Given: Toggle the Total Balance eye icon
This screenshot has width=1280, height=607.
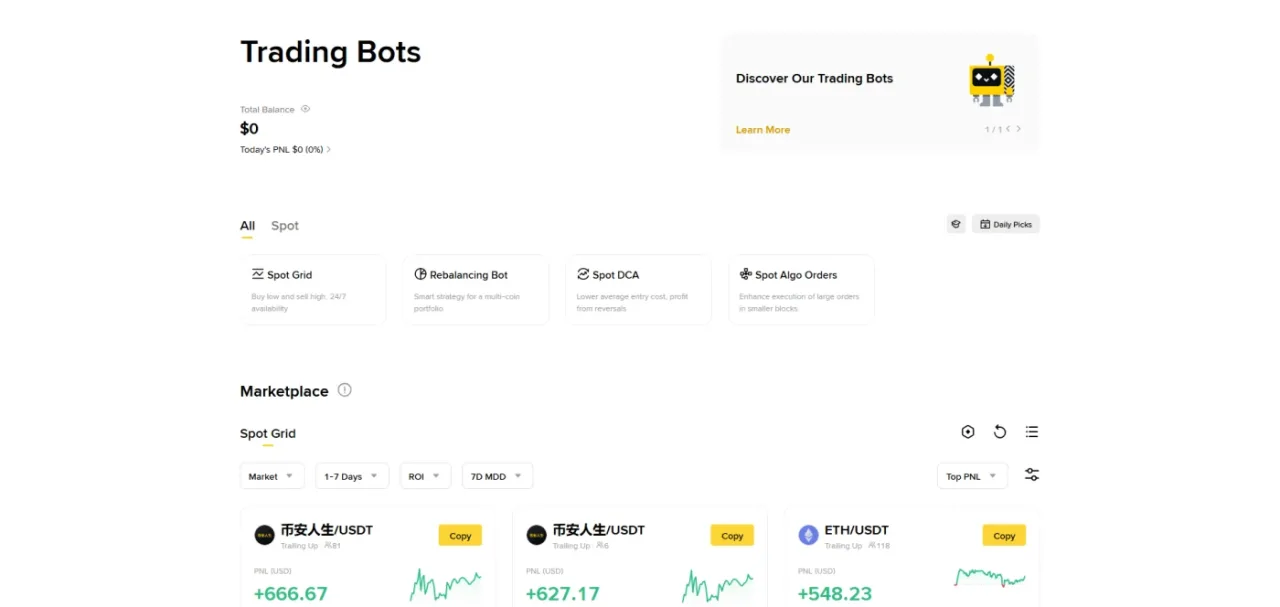Looking at the screenshot, I should pyautogui.click(x=305, y=109).
